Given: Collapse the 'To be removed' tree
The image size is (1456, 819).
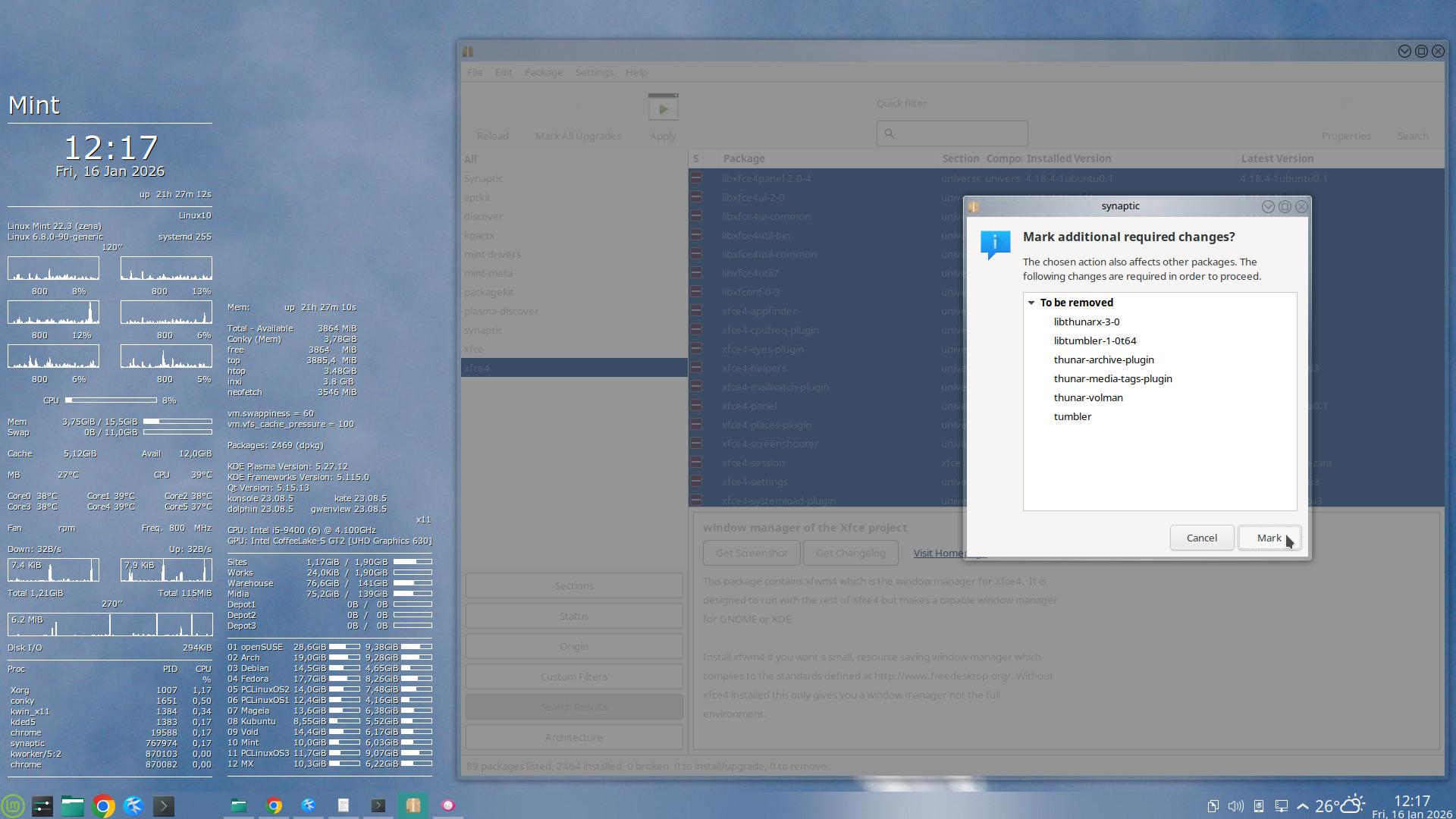Looking at the screenshot, I should coord(1031,303).
